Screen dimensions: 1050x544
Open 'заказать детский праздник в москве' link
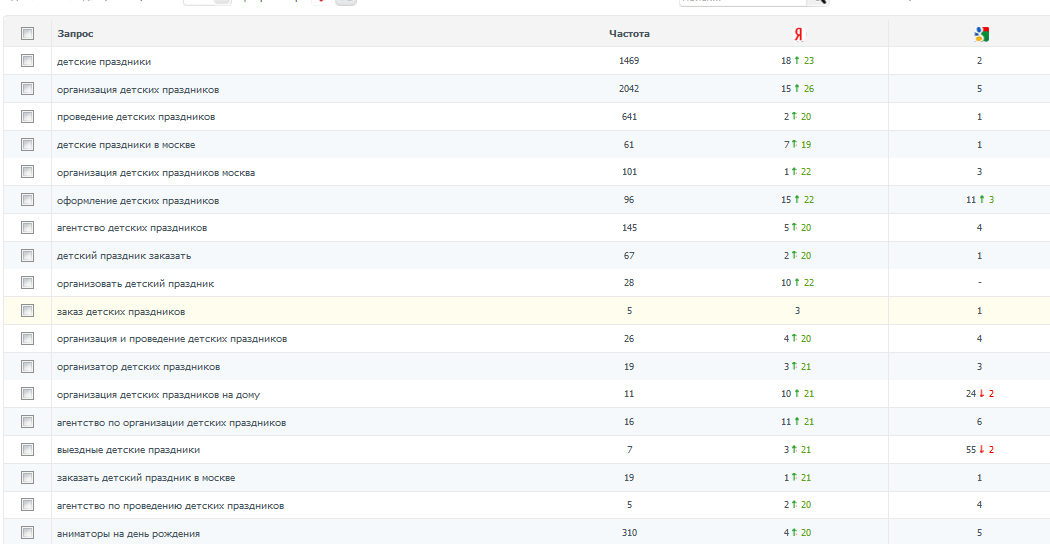(146, 478)
